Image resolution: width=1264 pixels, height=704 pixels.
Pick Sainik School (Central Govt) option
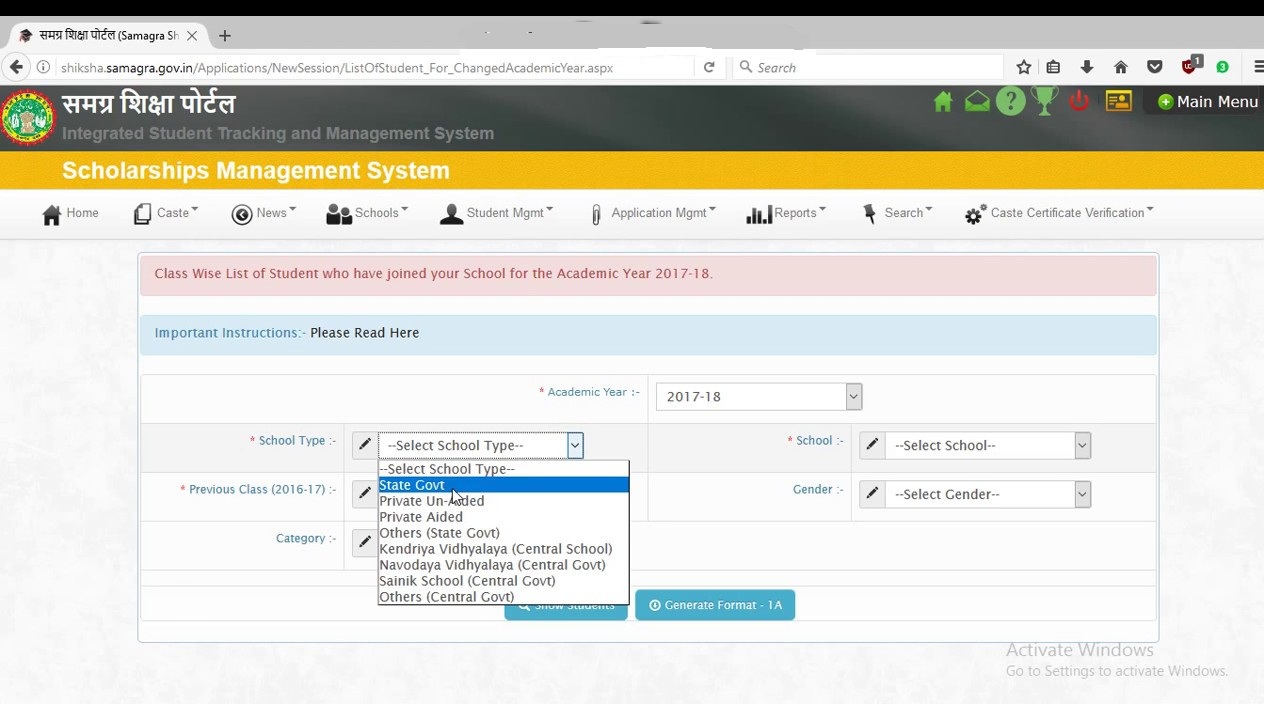[467, 581]
